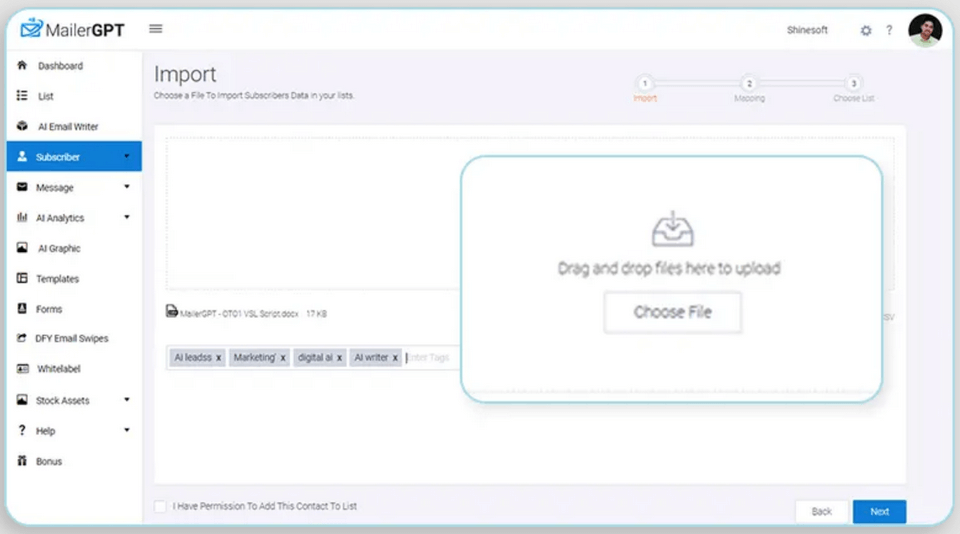
Task: Open Dashboard from the sidebar
Action: (60, 66)
